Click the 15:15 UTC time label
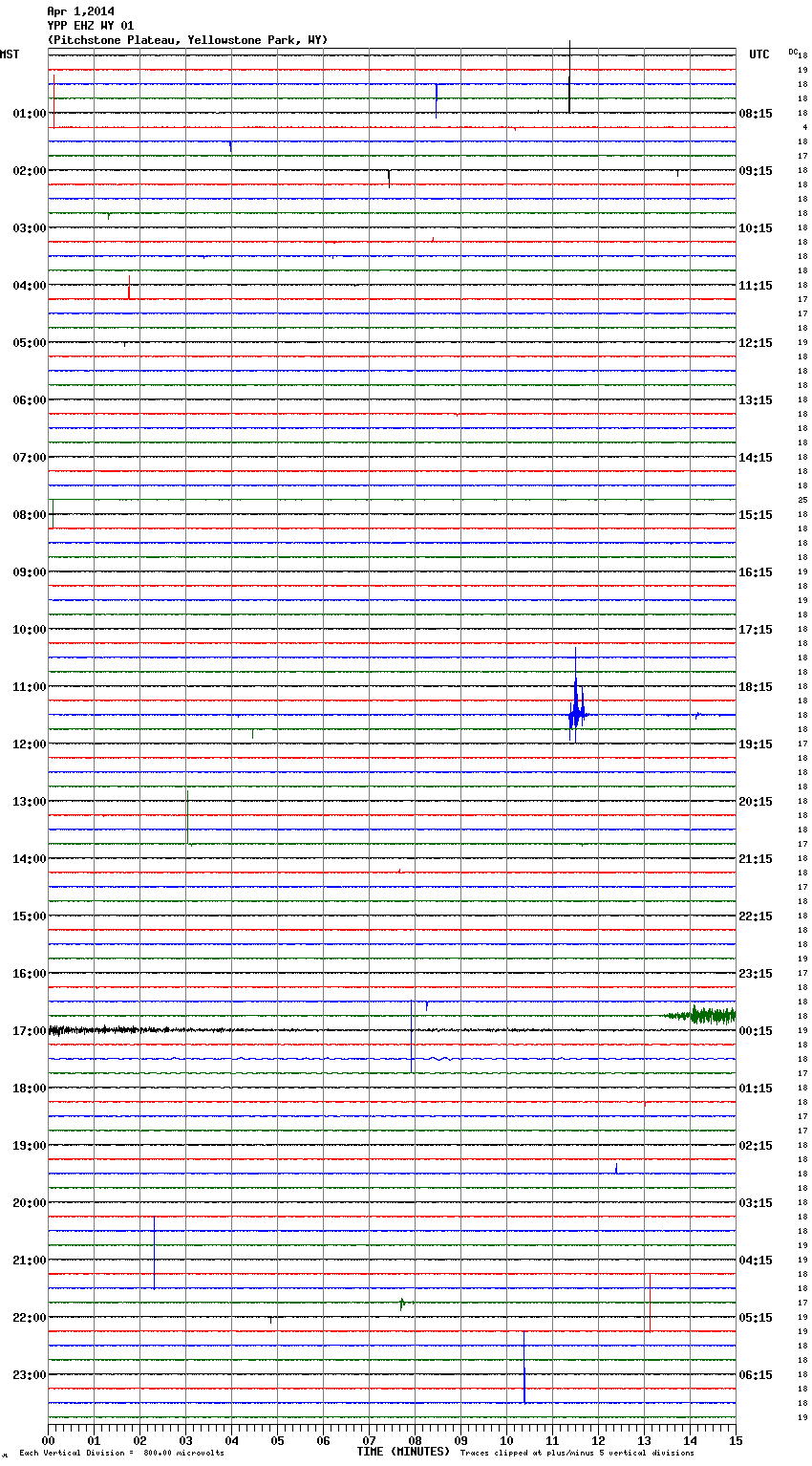 (756, 514)
